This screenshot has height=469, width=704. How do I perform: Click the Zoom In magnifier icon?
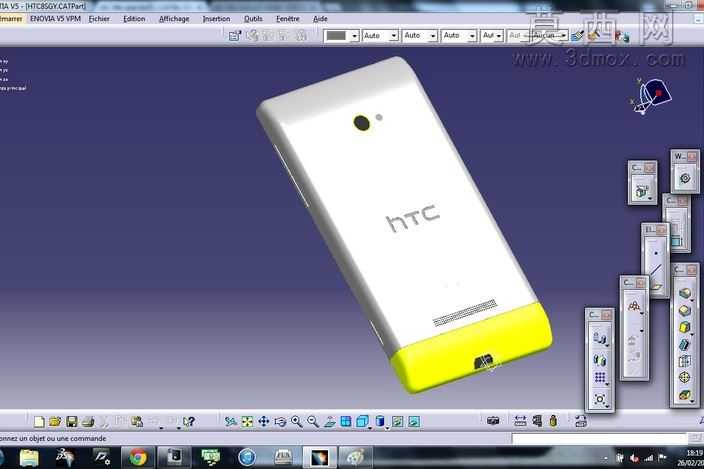(x=296, y=421)
